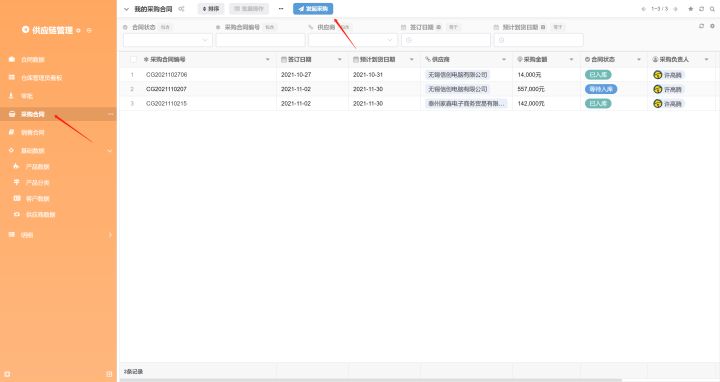The image size is (720, 382).
Task: Click the condition tag next to the 签订日期 filter
Action: coord(453,27)
